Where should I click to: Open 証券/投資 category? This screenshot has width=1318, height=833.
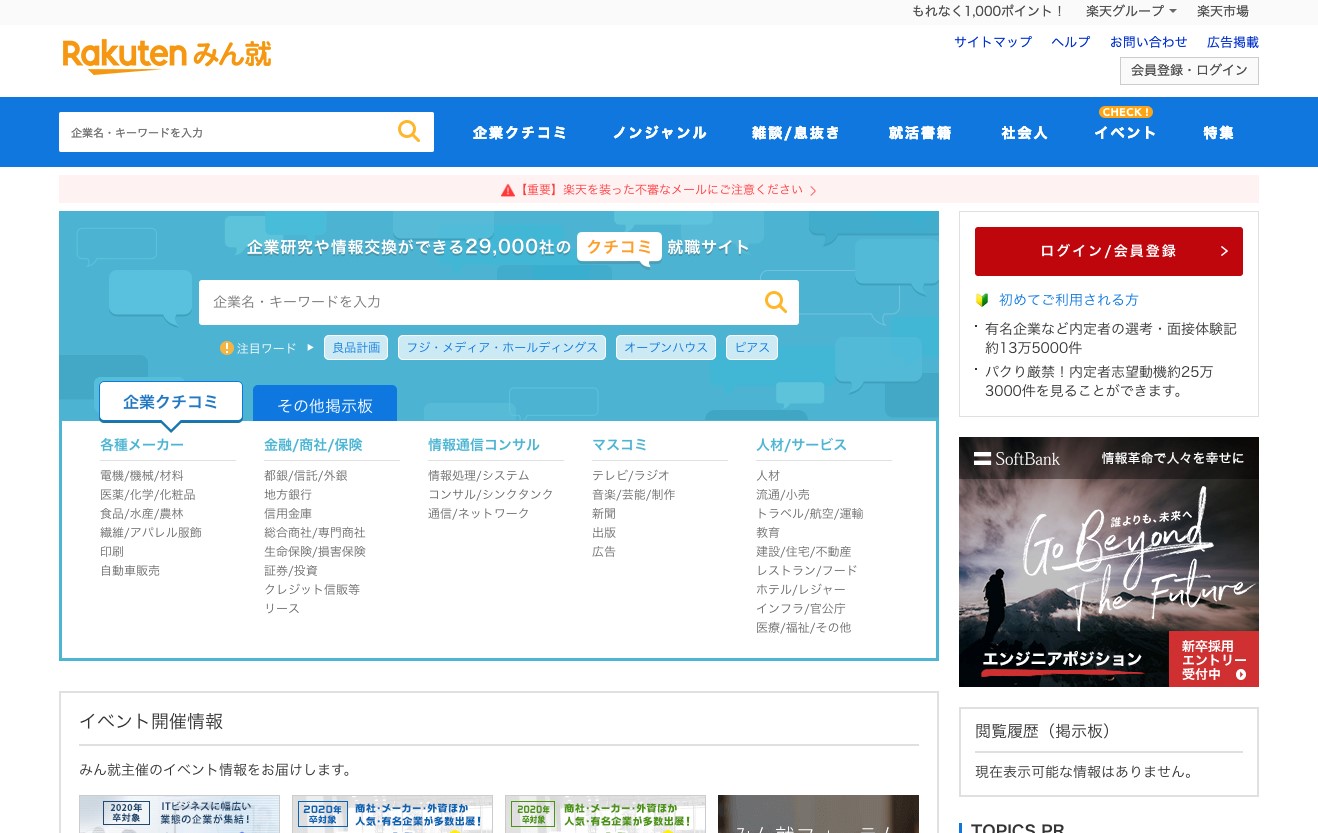[x=291, y=571]
